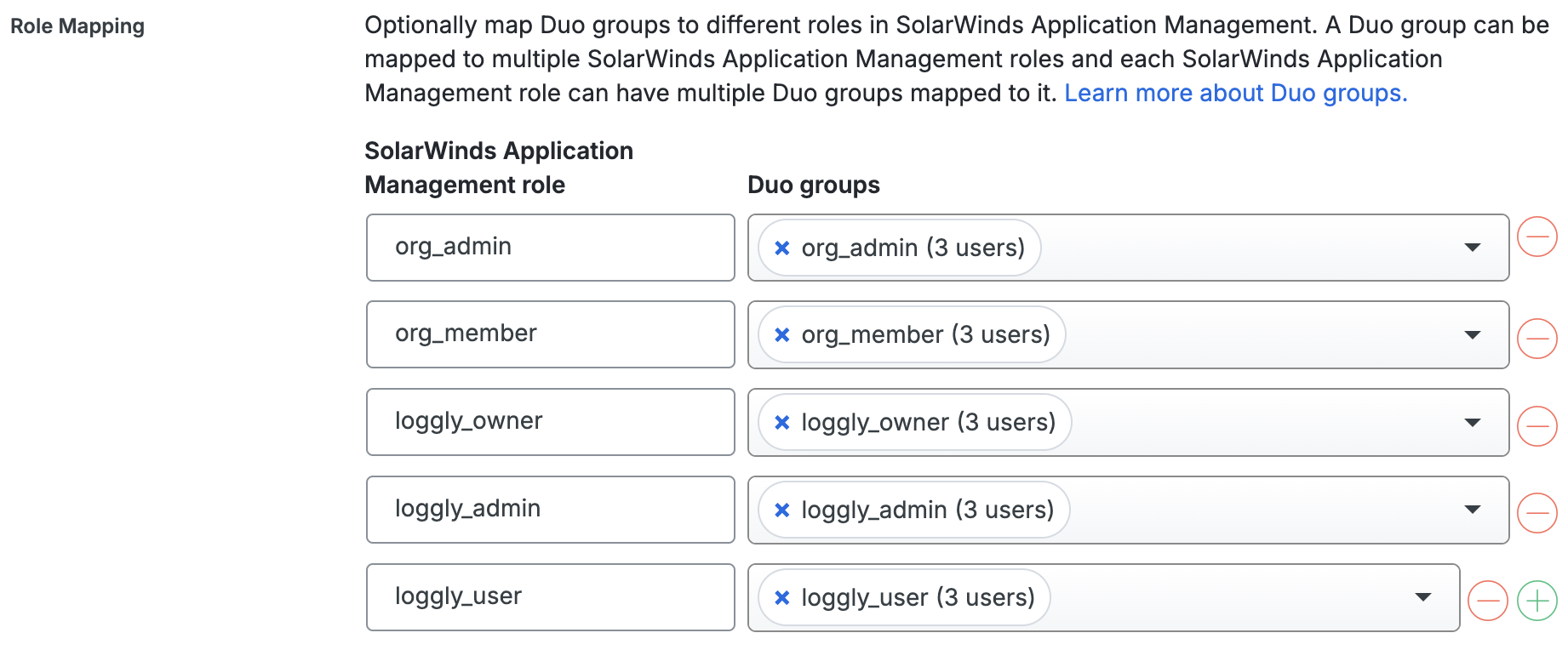Open Learn more about Duo groups link
Screen dimensions: 1568x650
pos(1235,93)
